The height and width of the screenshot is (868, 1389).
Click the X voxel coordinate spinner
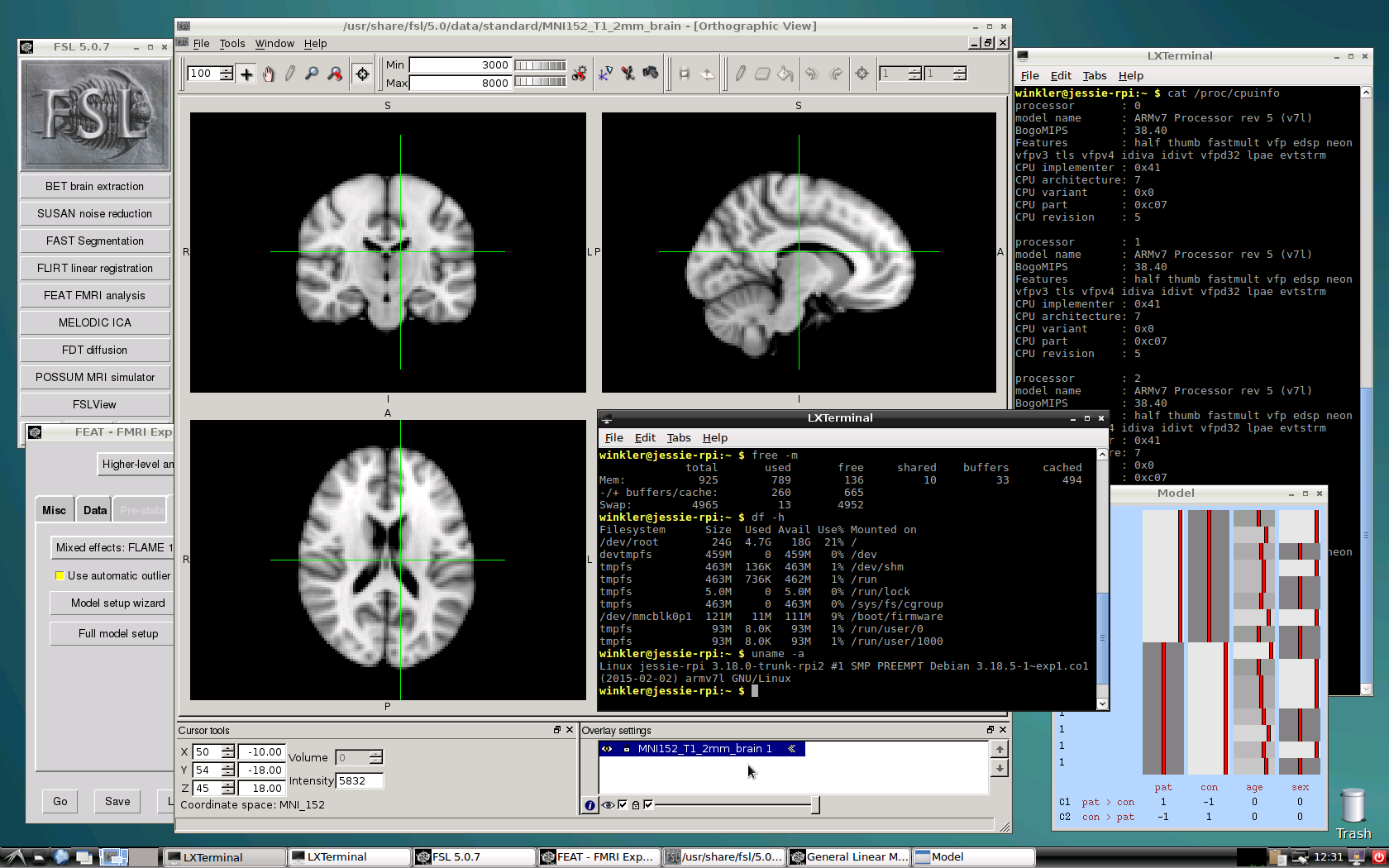click(228, 752)
